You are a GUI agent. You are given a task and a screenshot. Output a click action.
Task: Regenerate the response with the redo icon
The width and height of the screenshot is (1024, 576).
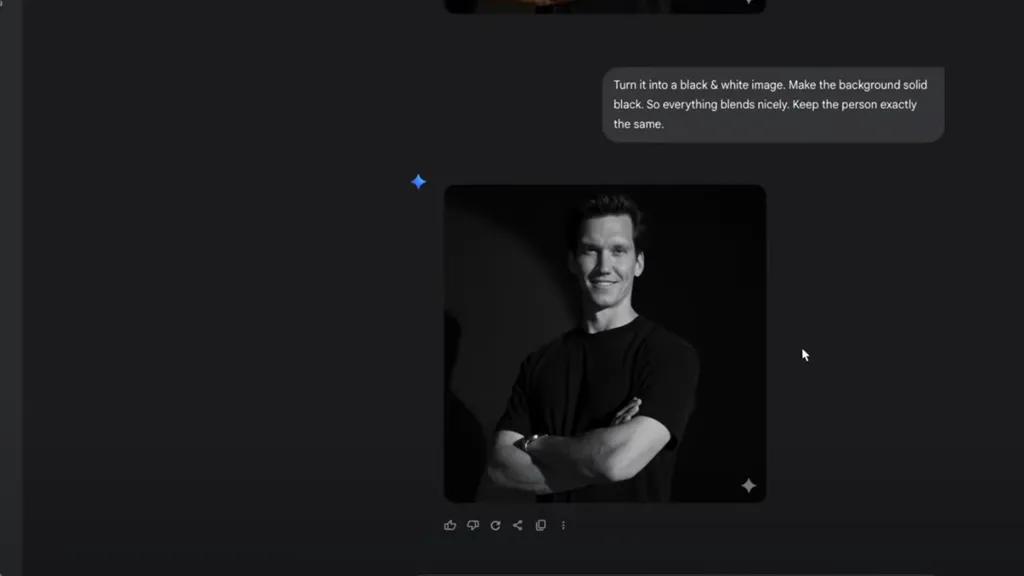coord(495,525)
